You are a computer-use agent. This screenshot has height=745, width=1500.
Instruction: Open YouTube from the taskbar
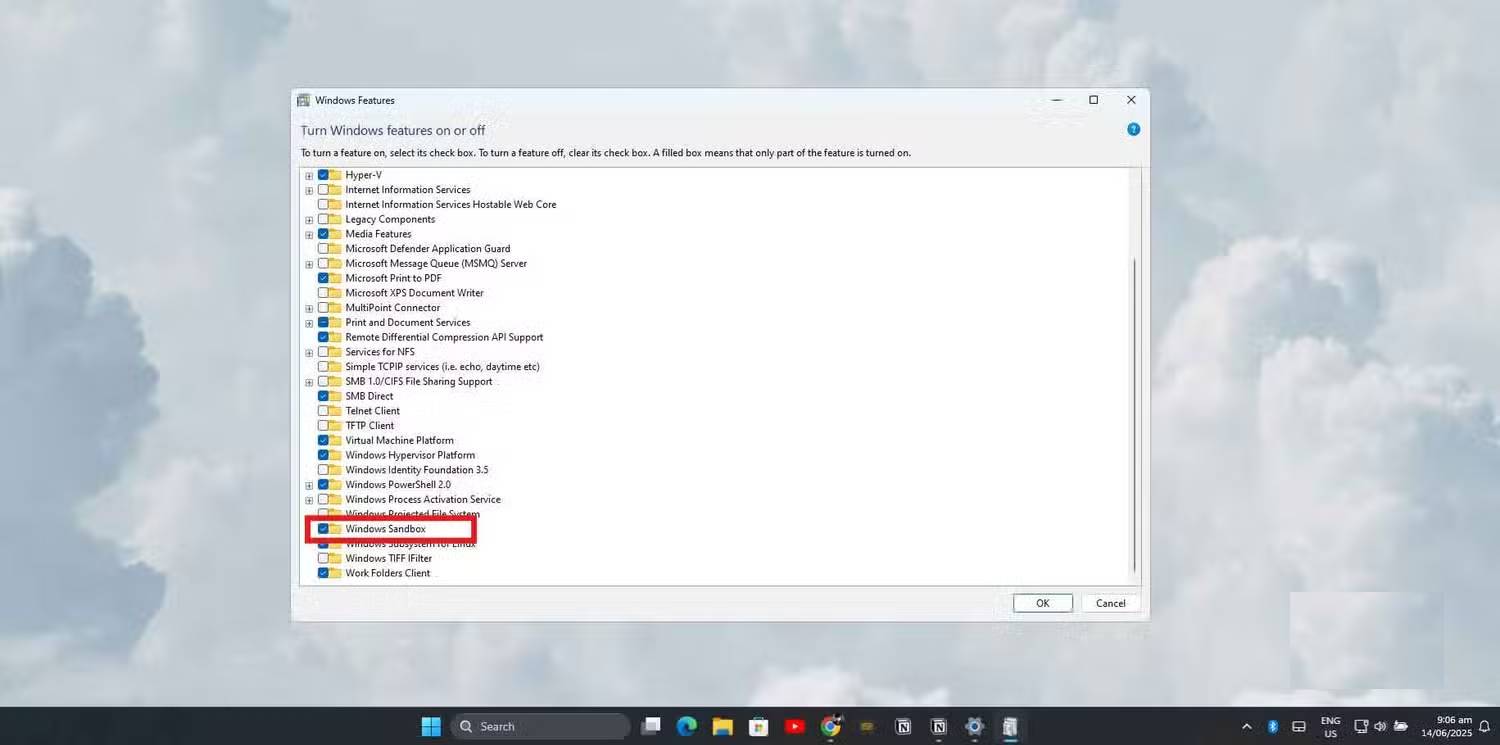click(x=795, y=726)
